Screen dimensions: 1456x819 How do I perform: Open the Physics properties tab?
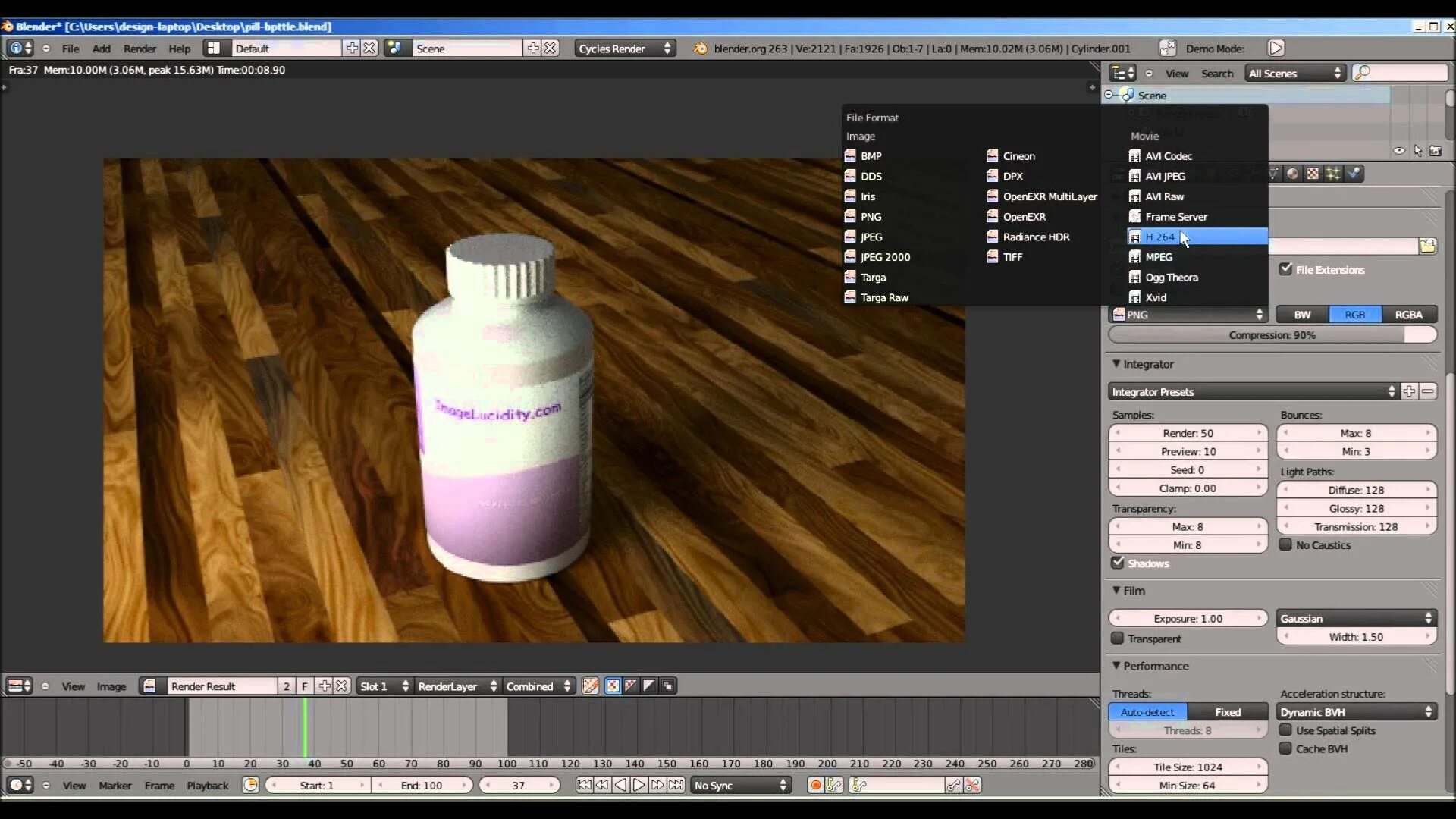click(1354, 174)
